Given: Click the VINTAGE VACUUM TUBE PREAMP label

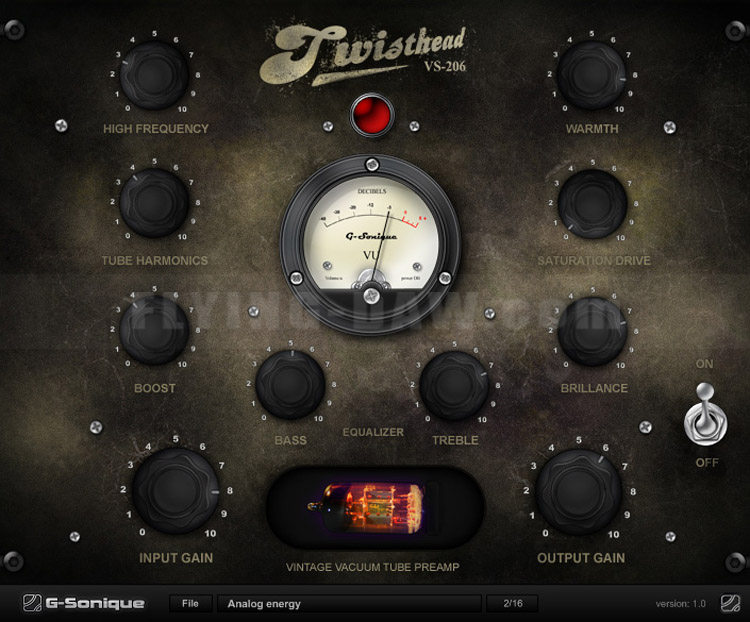Looking at the screenshot, I should pyautogui.click(x=373, y=567).
